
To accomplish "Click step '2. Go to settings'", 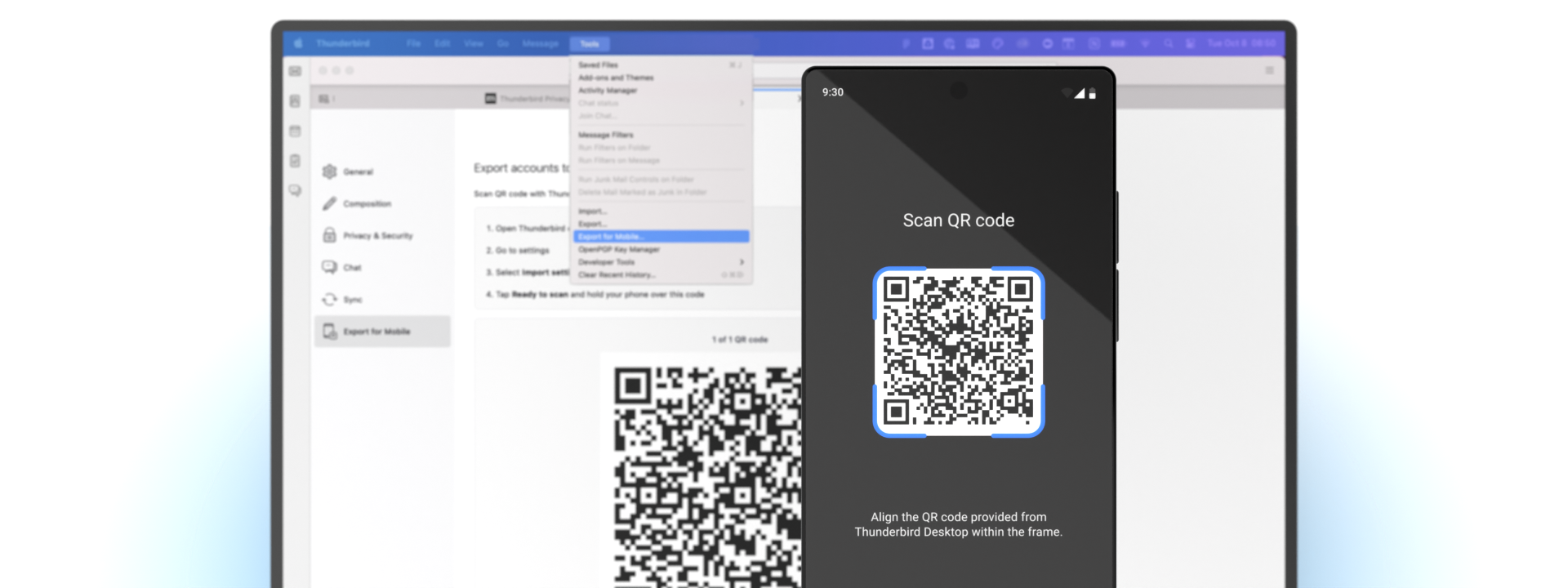I will (x=518, y=250).
